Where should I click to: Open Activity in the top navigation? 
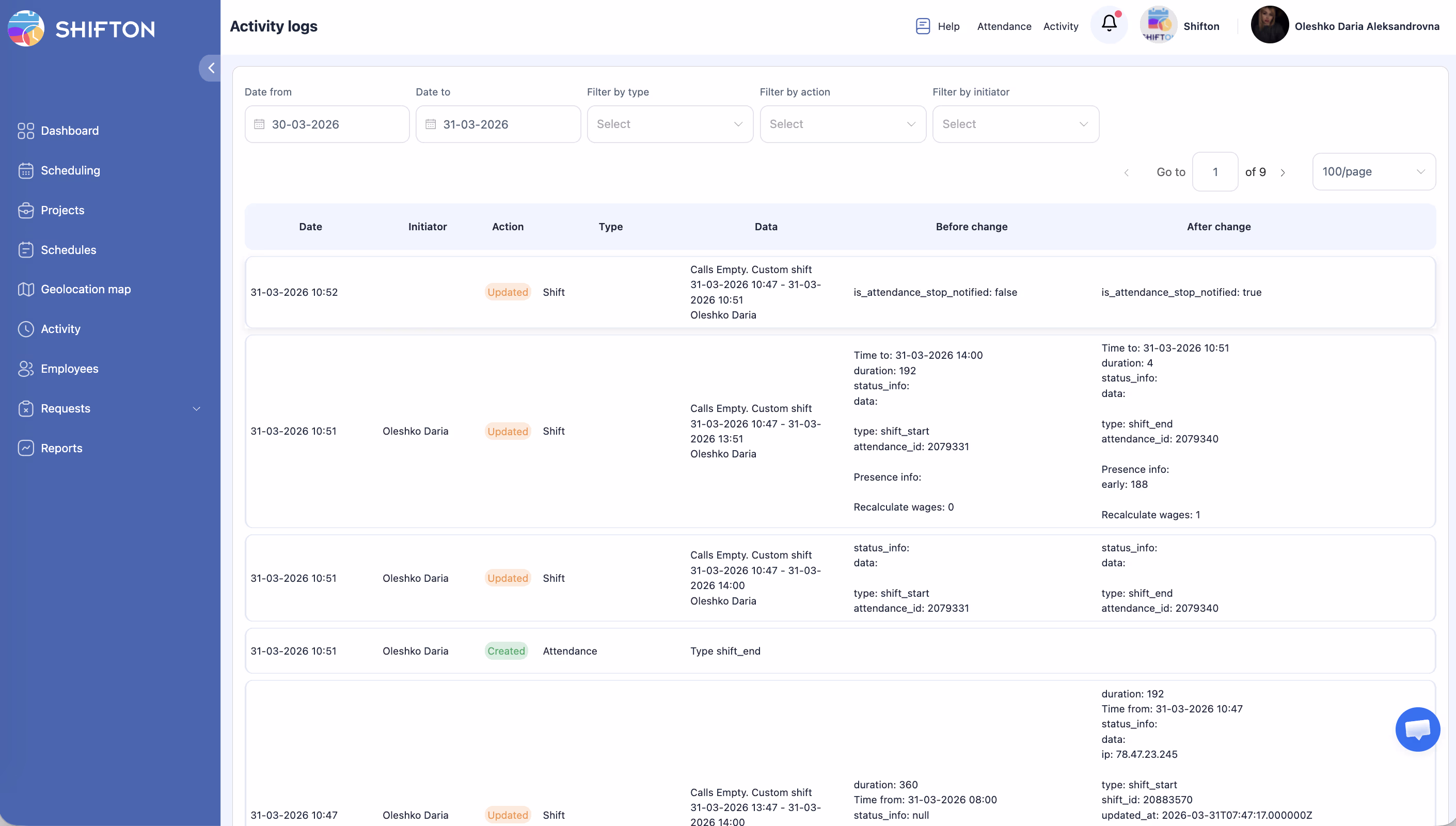coord(1060,26)
